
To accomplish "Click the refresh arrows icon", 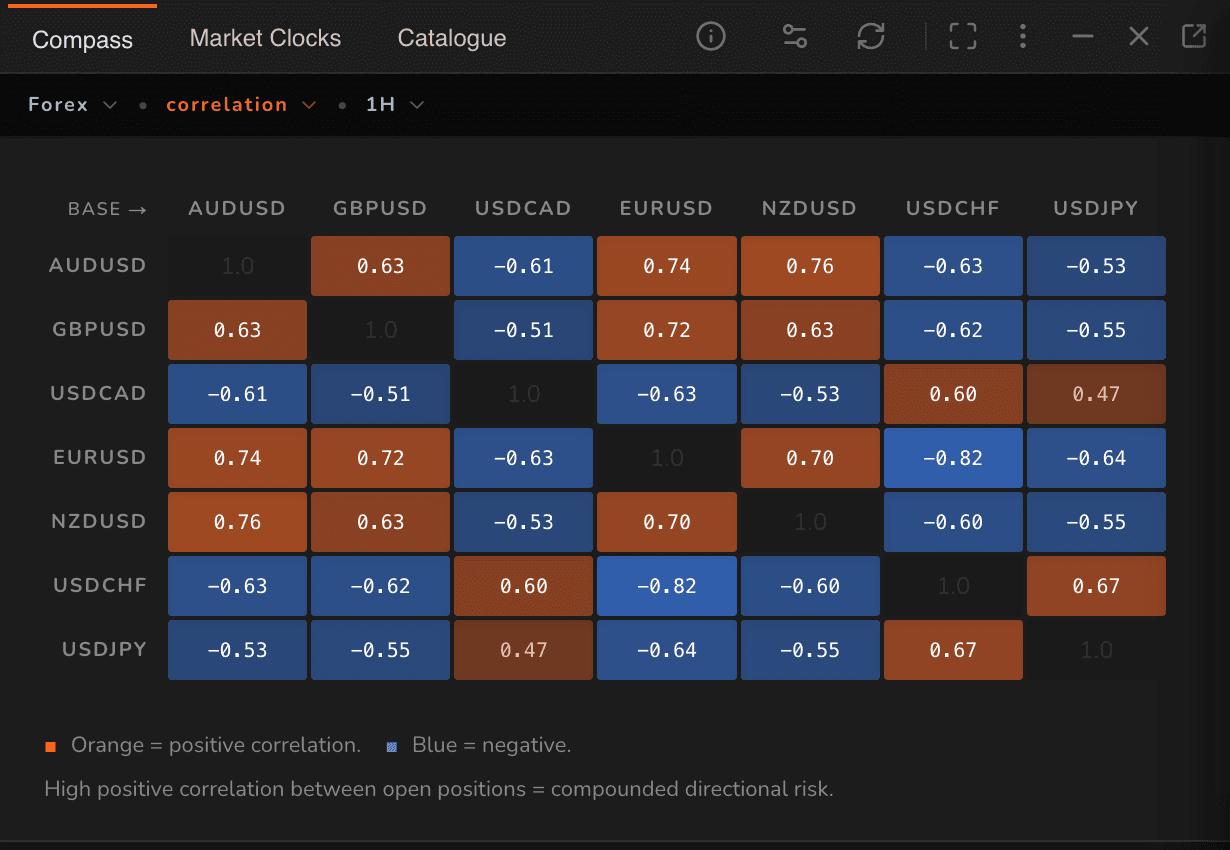I will 871,37.
